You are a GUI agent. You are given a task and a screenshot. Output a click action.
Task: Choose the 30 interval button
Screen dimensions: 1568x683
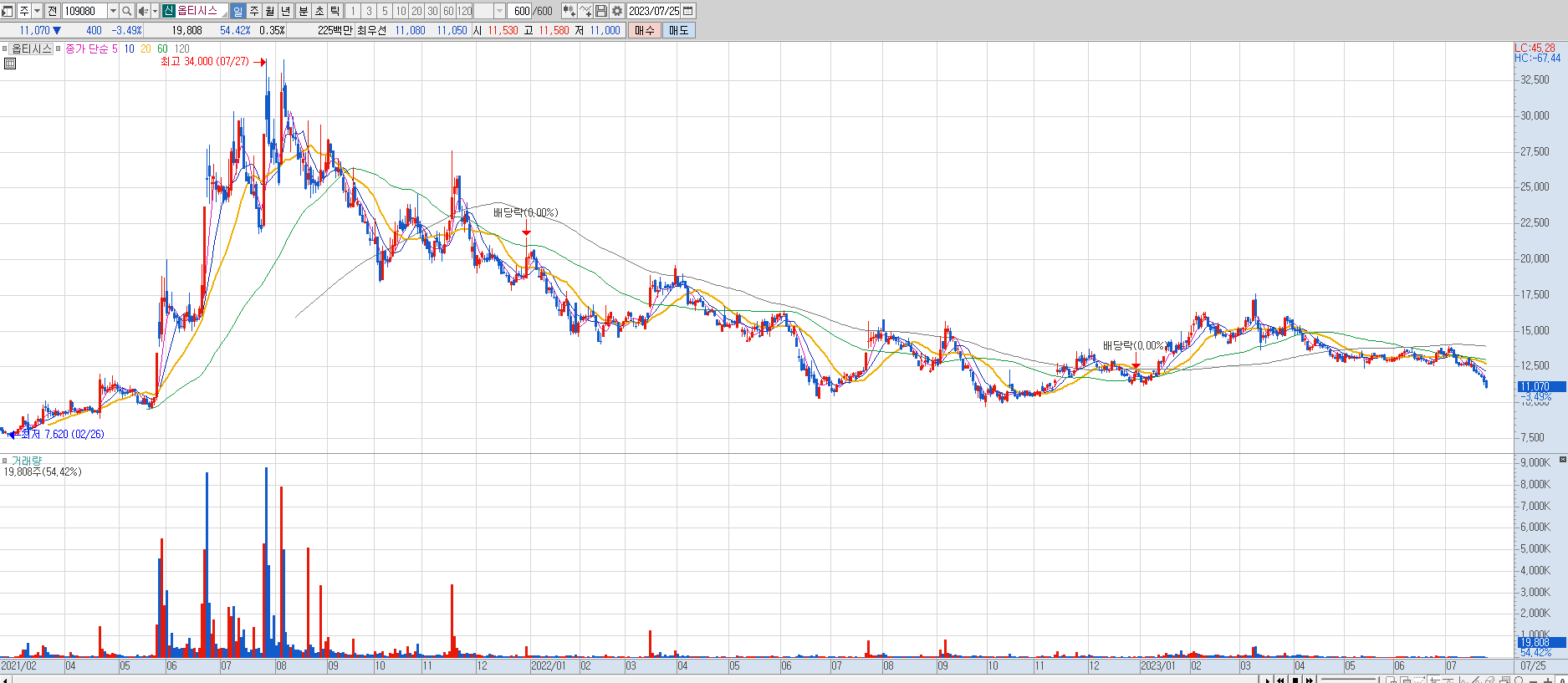tap(432, 11)
